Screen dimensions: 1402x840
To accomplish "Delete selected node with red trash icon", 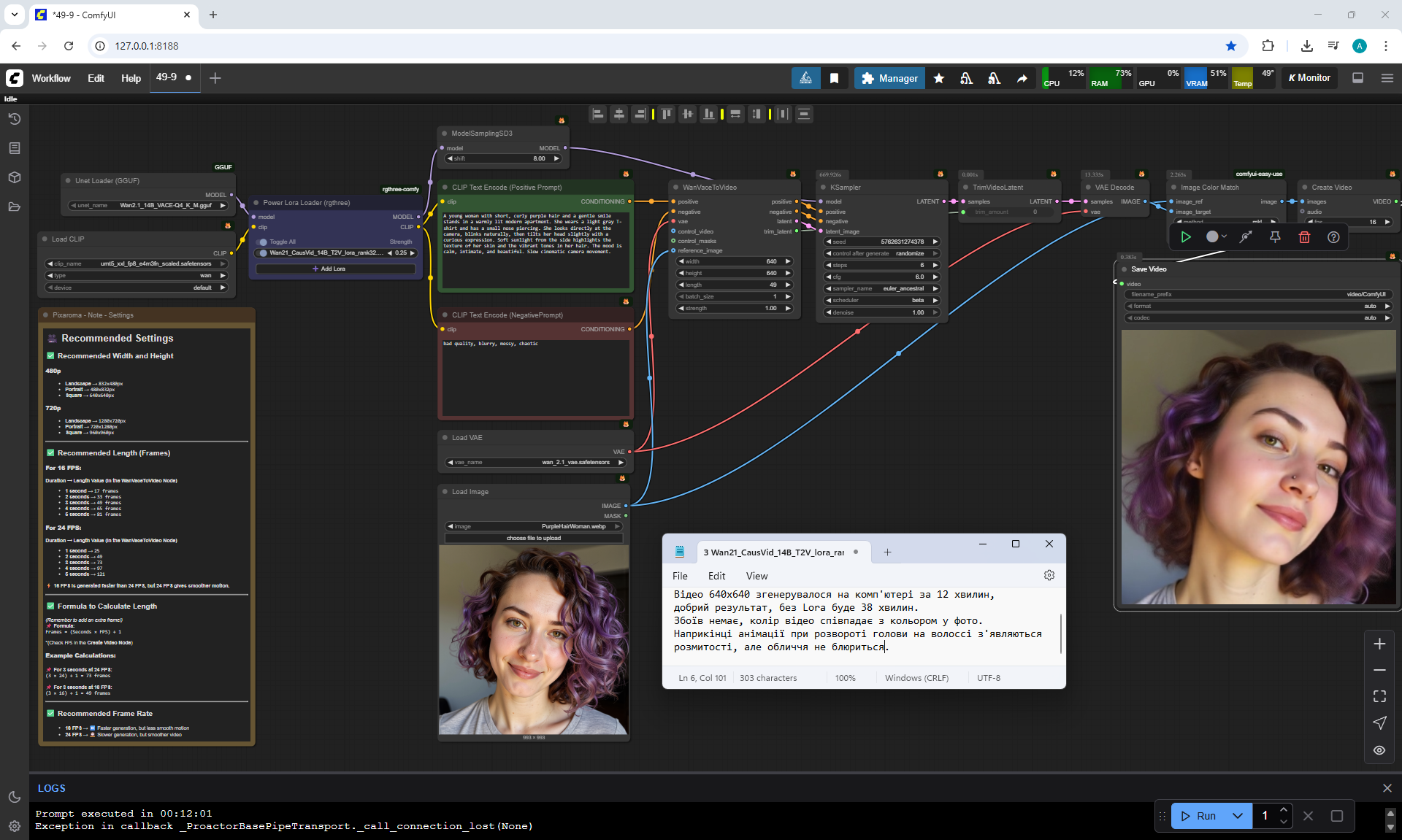I will (x=1304, y=237).
